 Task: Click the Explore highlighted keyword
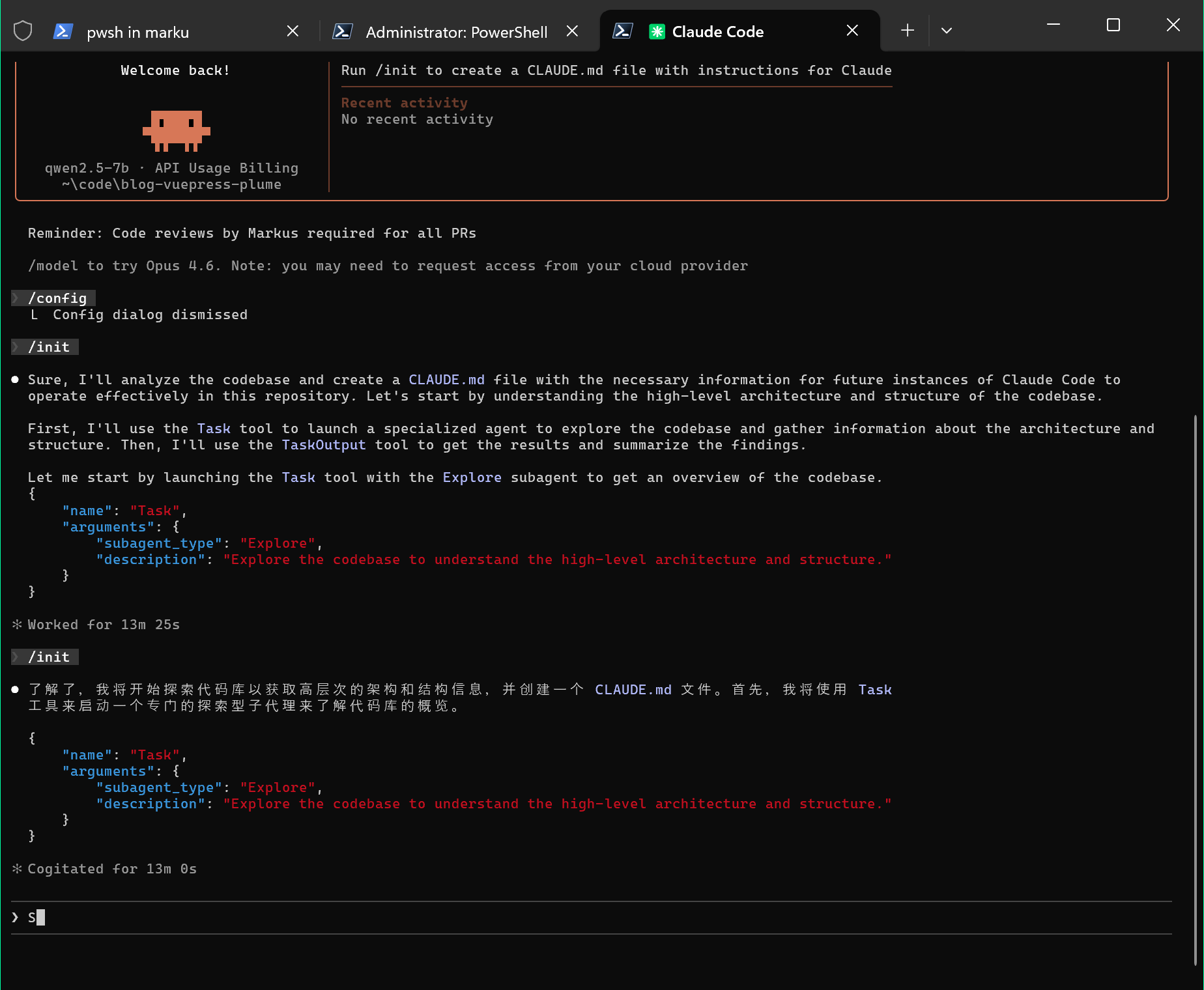tap(472, 477)
